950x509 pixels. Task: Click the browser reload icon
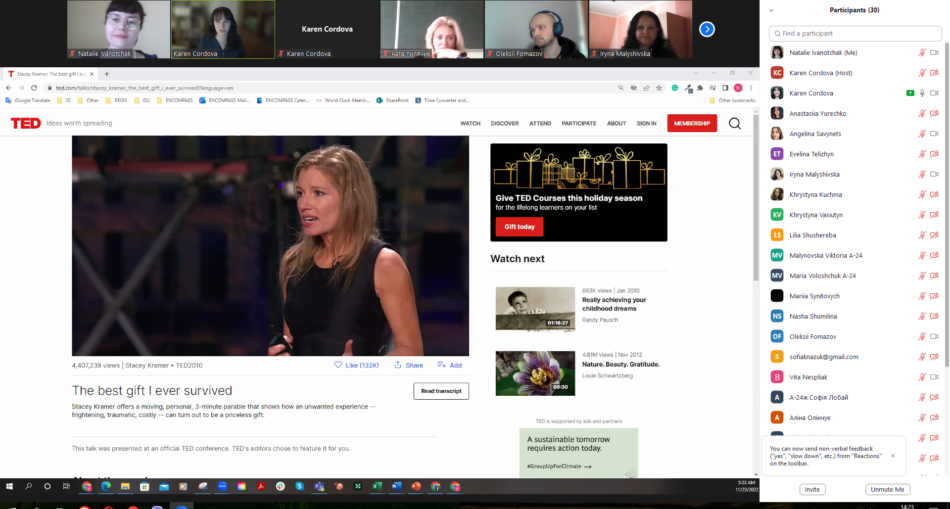[x=33, y=88]
